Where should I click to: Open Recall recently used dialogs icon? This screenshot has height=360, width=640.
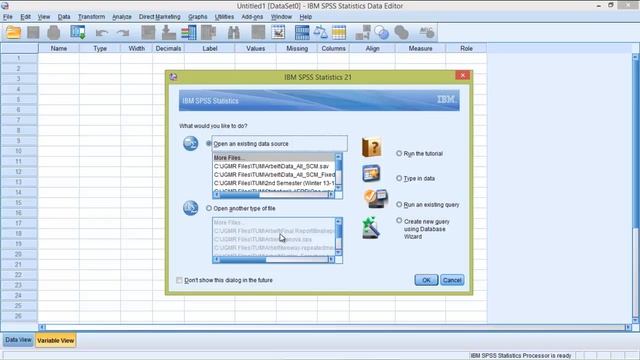78,32
